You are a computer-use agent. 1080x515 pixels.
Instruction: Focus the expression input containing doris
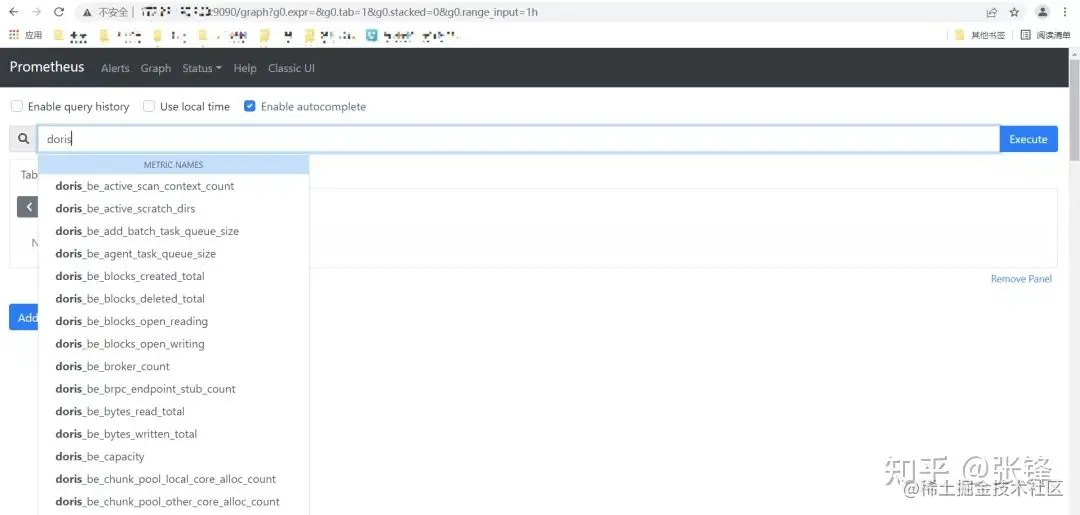519,139
